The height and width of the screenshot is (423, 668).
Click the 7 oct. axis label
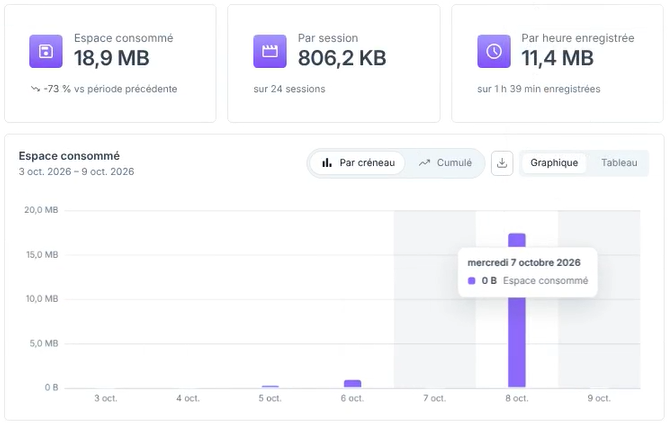click(435, 398)
